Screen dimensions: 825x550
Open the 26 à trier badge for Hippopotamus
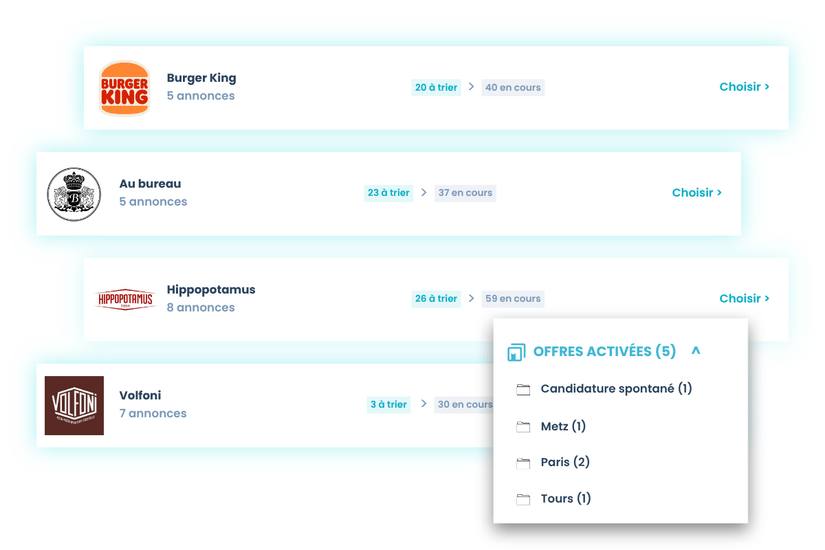point(436,298)
